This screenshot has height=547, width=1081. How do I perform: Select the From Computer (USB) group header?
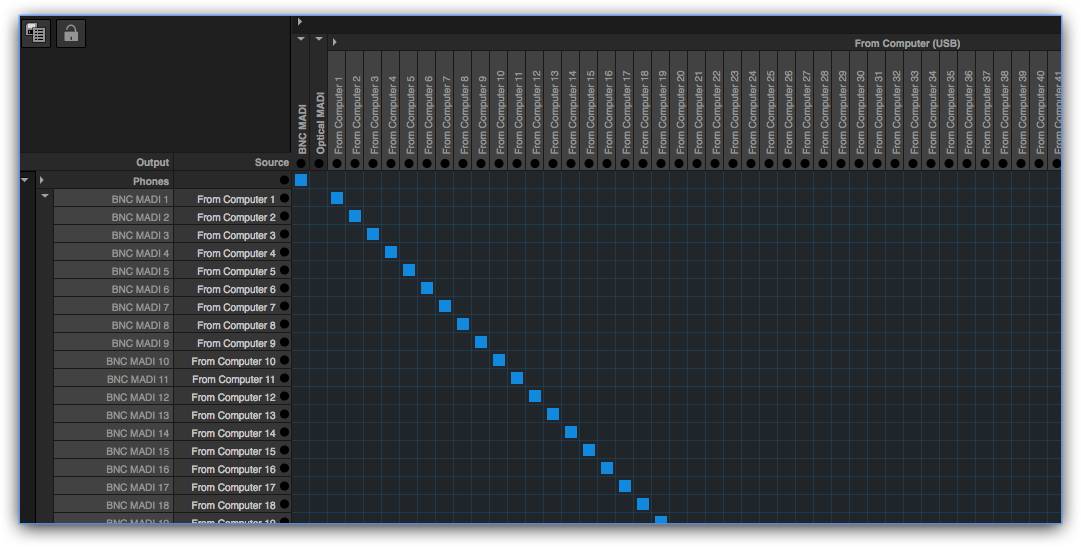(x=906, y=43)
